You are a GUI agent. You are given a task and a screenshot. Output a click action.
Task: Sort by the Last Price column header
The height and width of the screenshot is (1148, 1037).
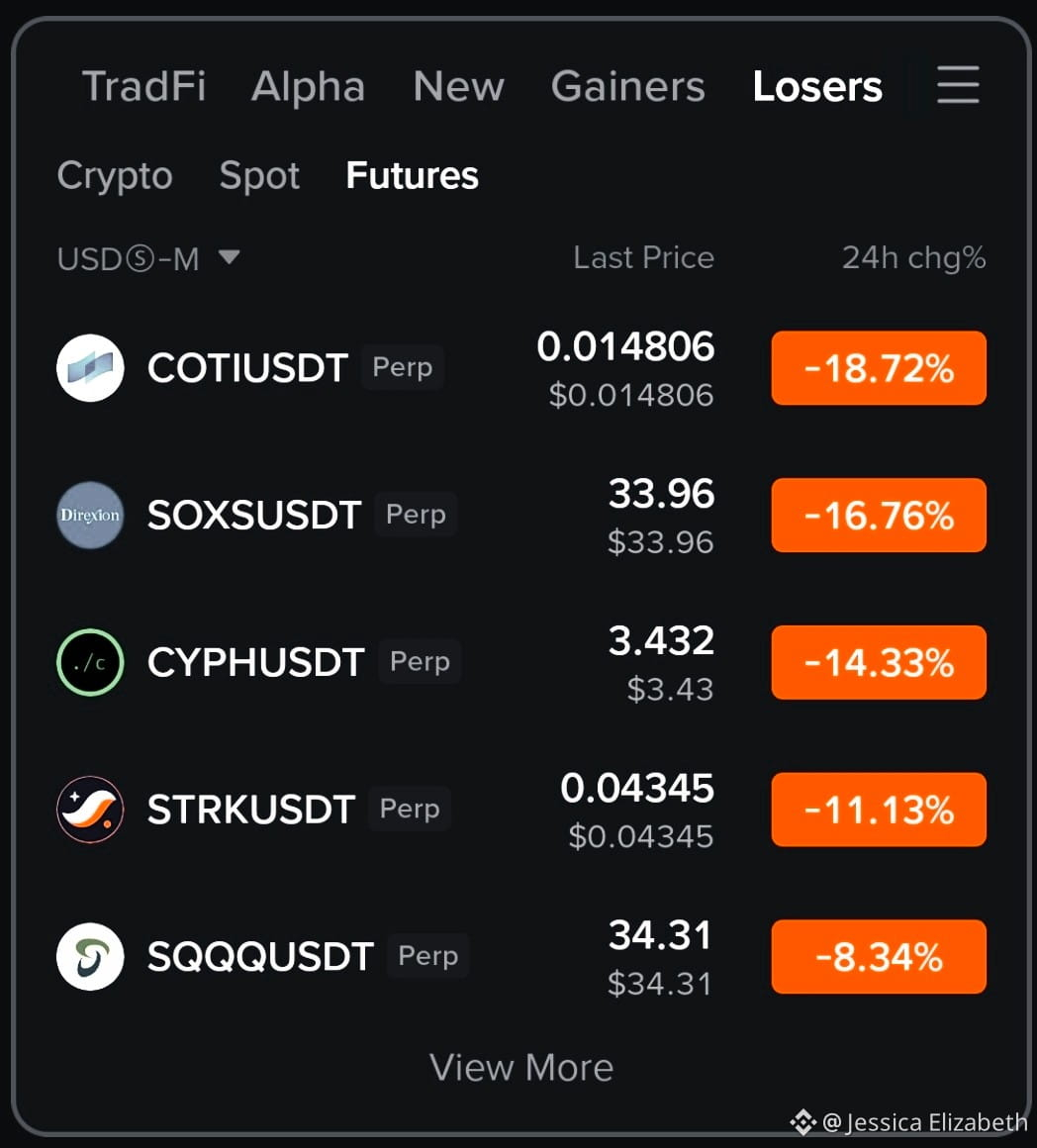[x=643, y=257]
